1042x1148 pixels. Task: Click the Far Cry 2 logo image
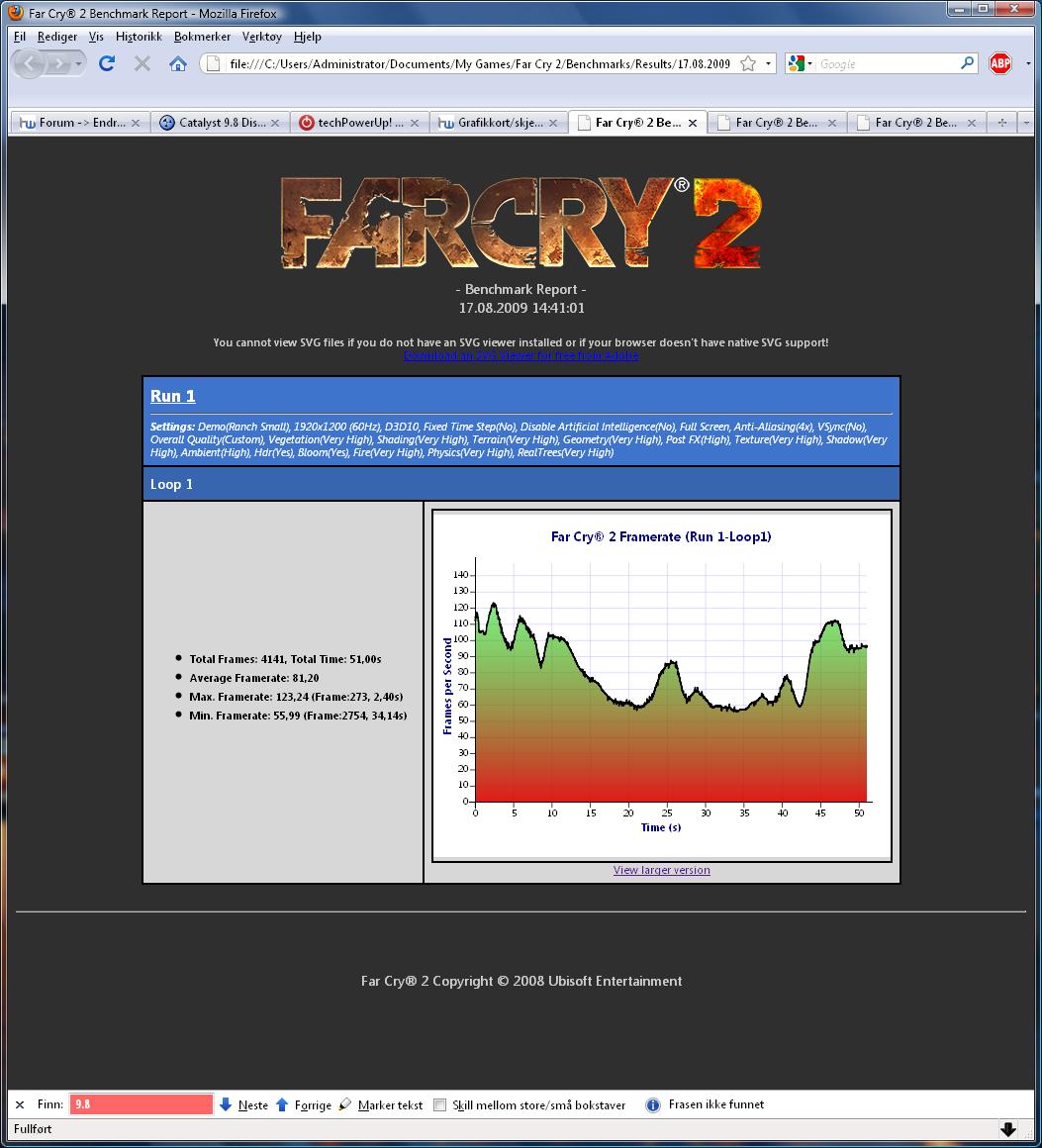(x=521, y=223)
